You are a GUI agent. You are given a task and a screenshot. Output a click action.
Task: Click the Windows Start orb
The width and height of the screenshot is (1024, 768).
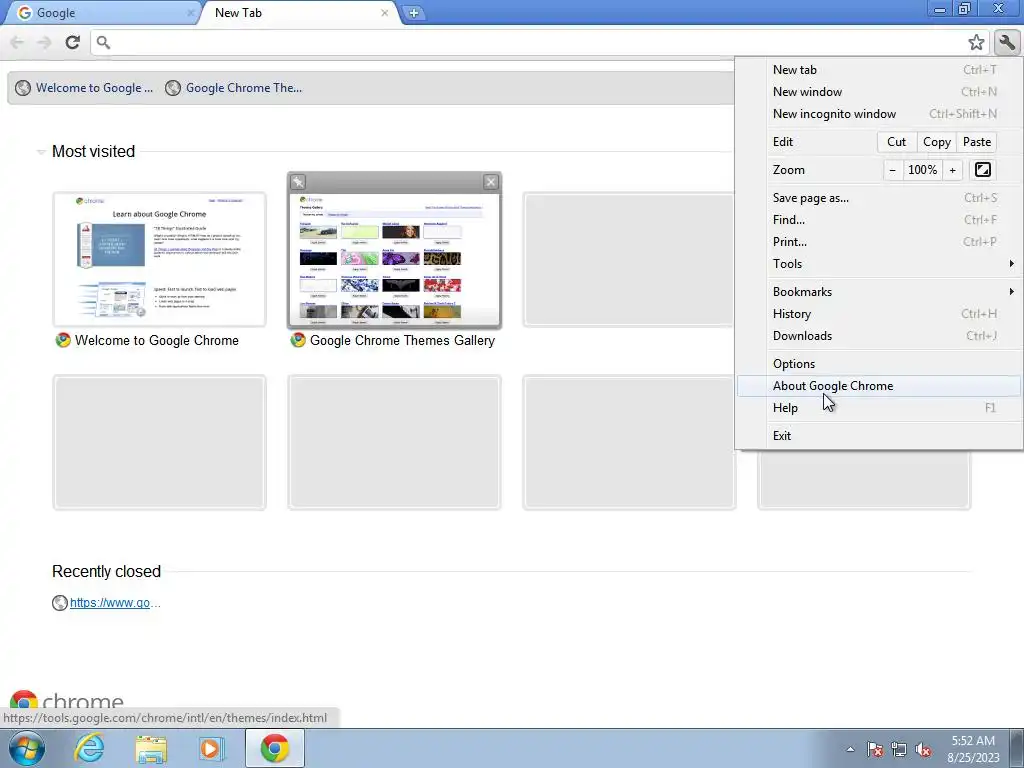(27, 748)
